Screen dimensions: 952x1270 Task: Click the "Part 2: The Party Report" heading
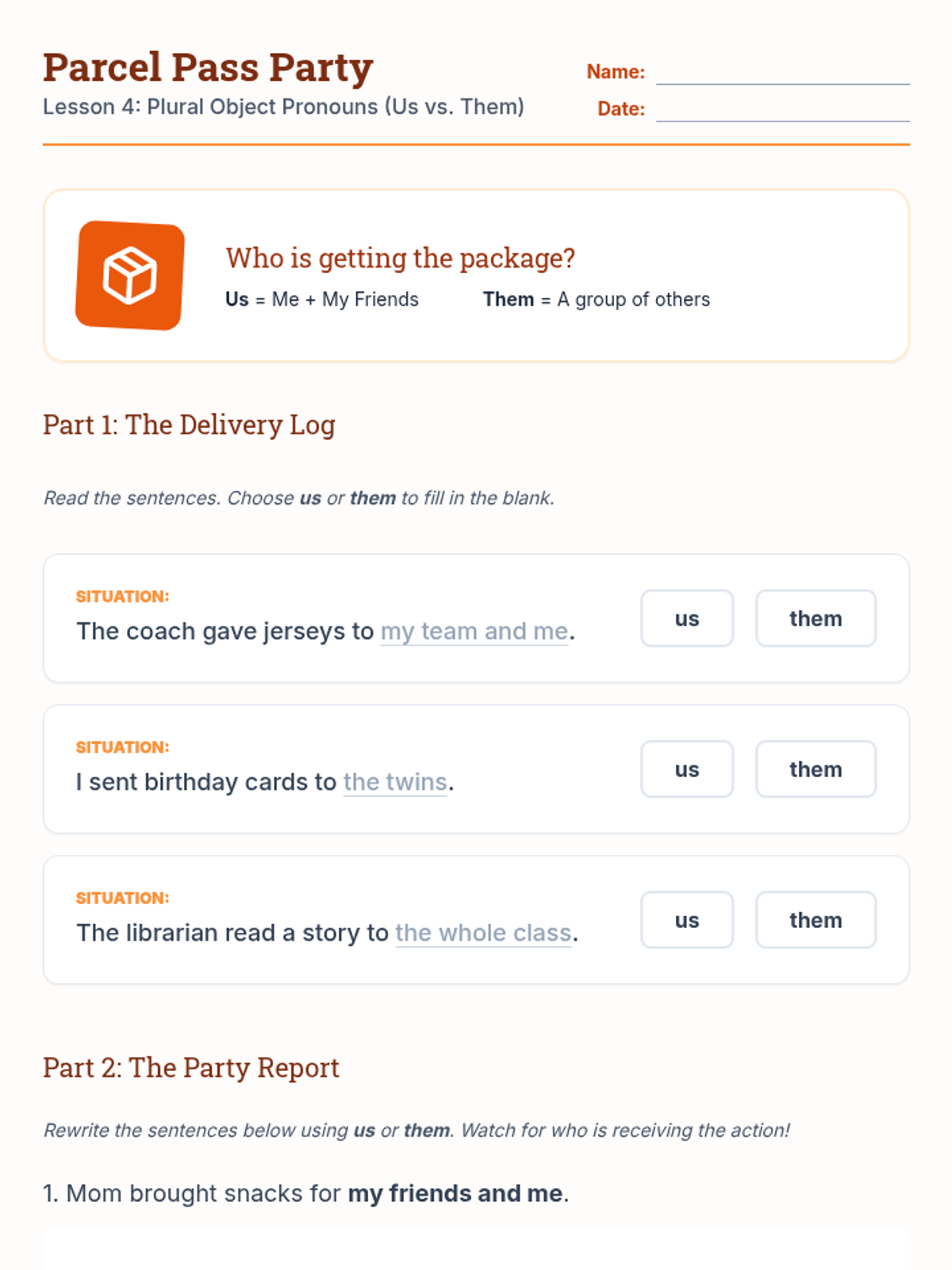click(191, 1068)
